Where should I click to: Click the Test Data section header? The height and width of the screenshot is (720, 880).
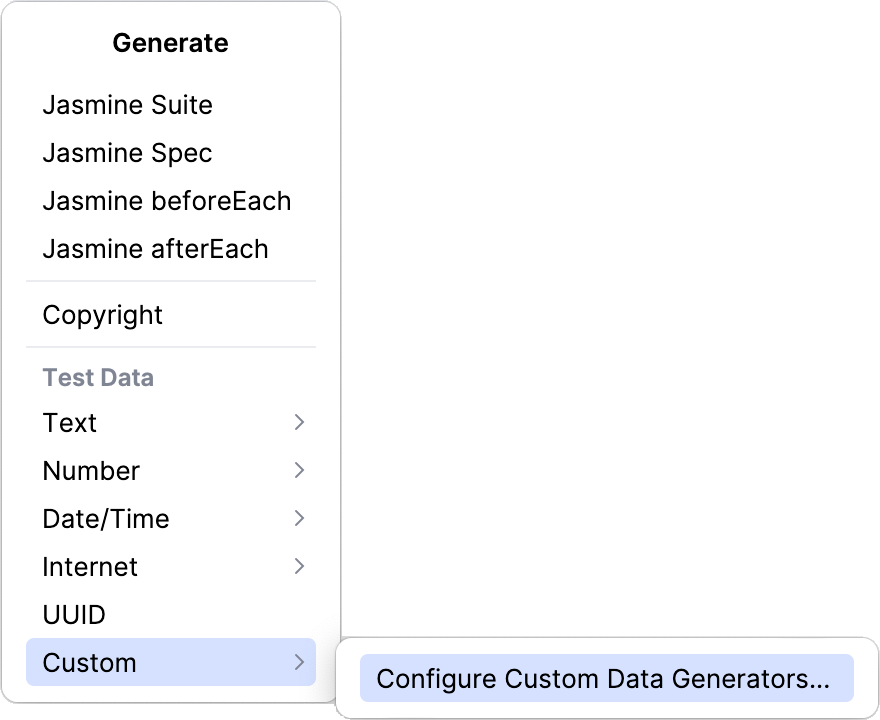click(97, 377)
